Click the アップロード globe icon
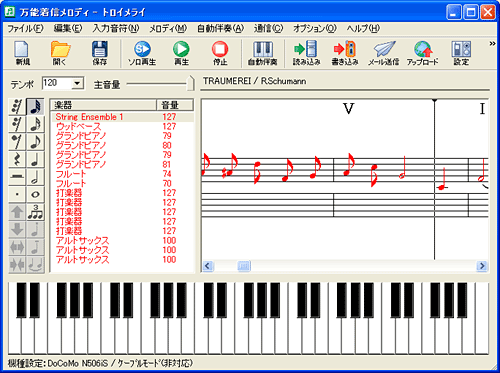Screen dimensions: 500x373 (422, 53)
